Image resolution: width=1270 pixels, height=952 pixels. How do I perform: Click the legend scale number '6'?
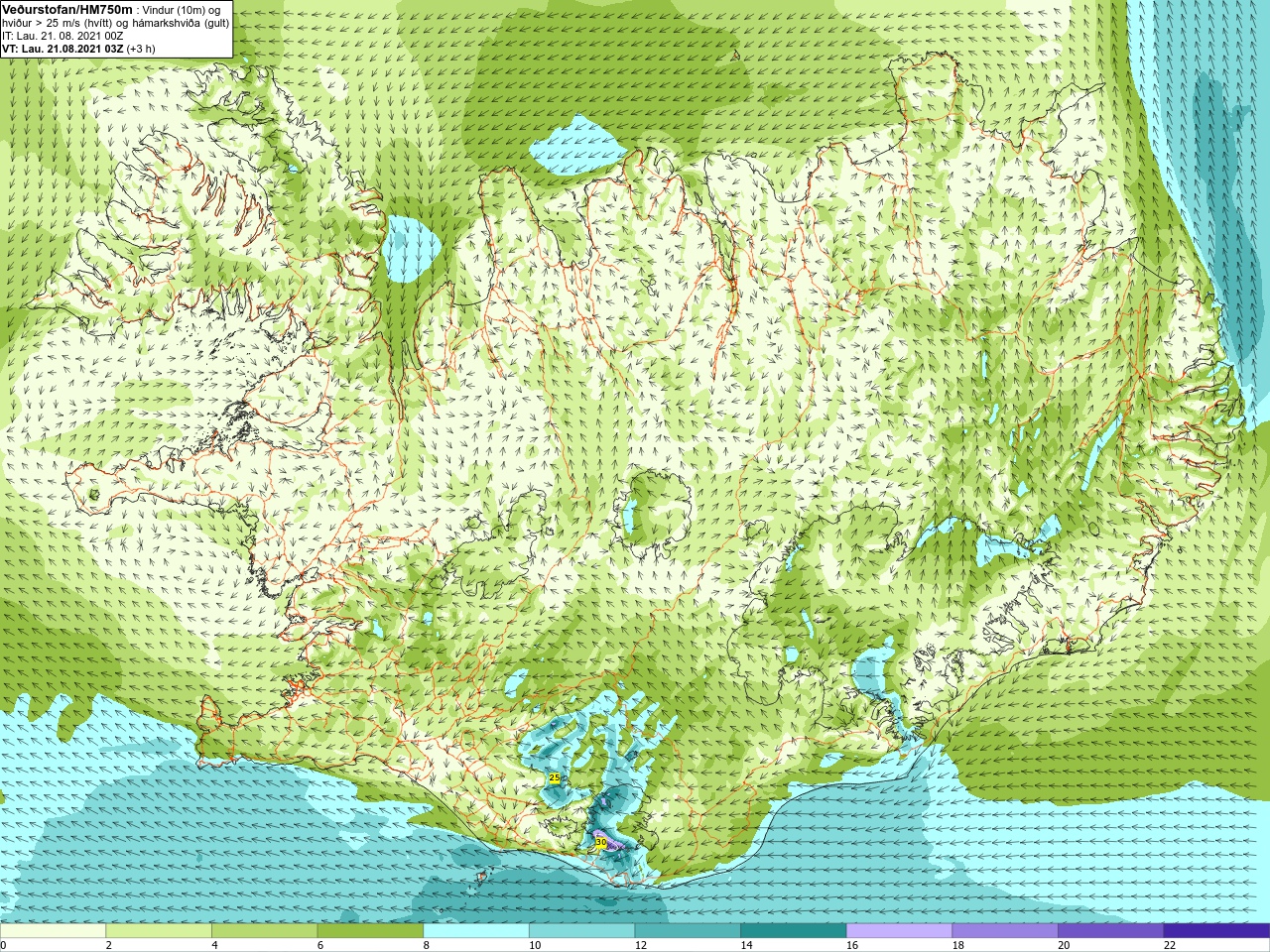pos(321,945)
